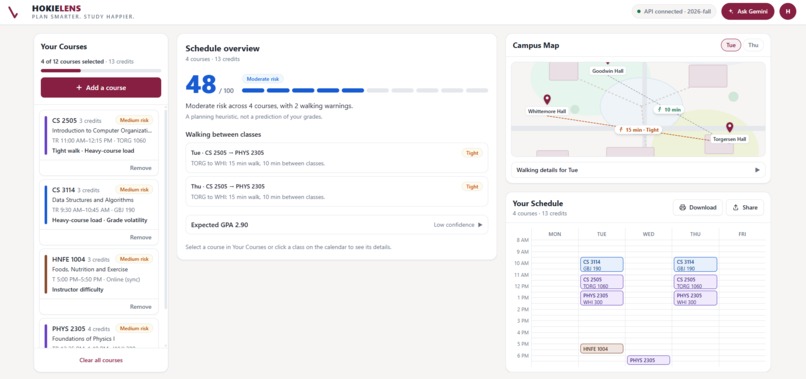Select the CS 3114 course card title
This screenshot has height=379, width=806.
(64, 190)
